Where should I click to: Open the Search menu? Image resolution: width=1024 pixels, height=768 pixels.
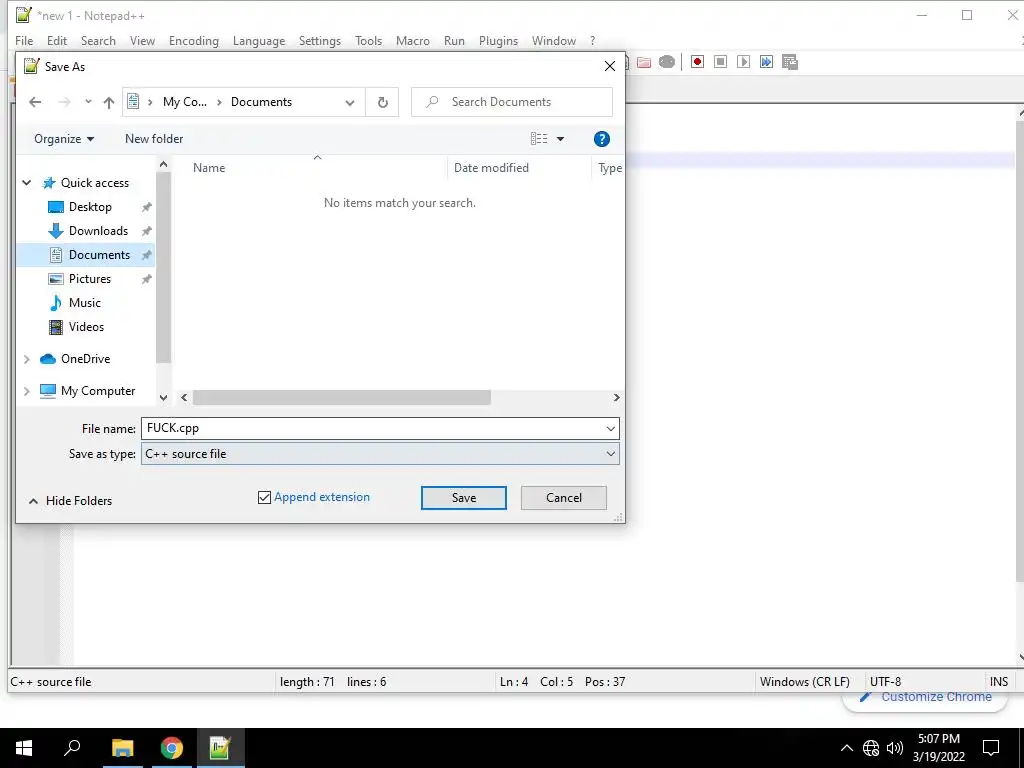coord(98,40)
